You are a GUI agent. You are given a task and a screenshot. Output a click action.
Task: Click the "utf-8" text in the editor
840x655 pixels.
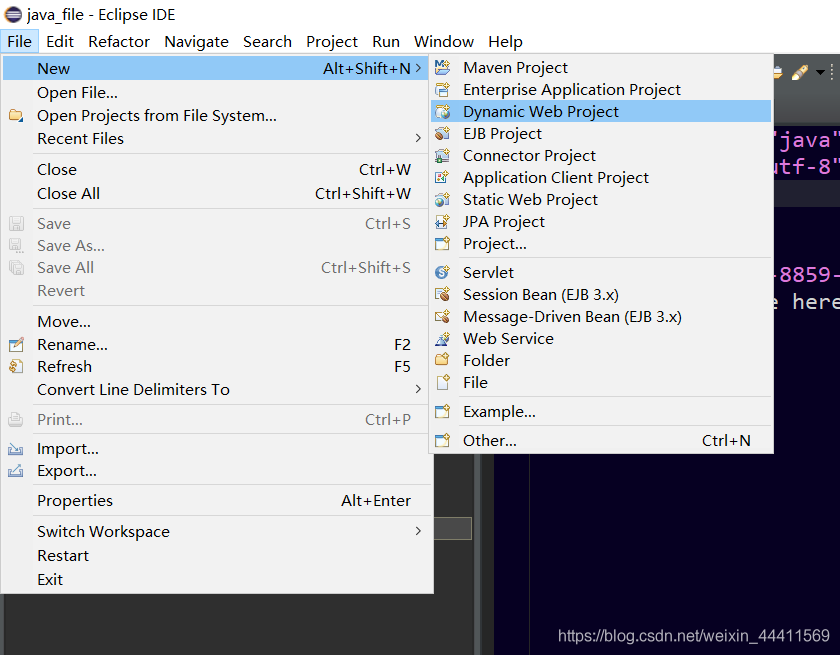807,167
